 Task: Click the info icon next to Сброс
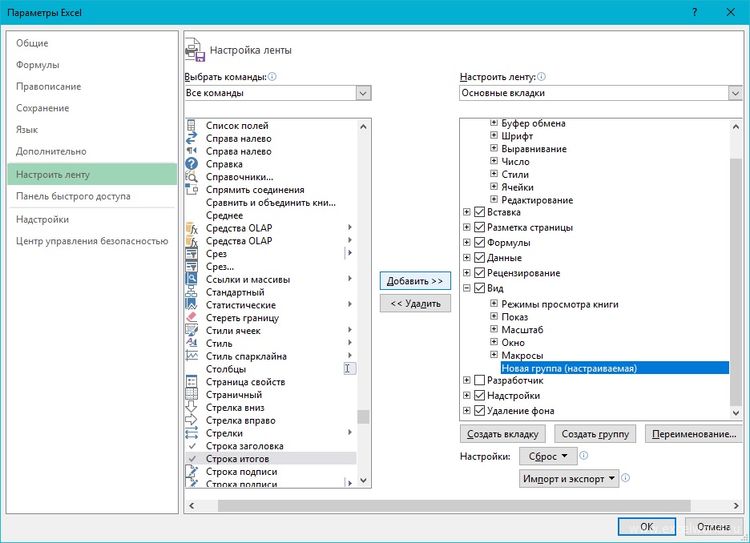click(x=584, y=456)
